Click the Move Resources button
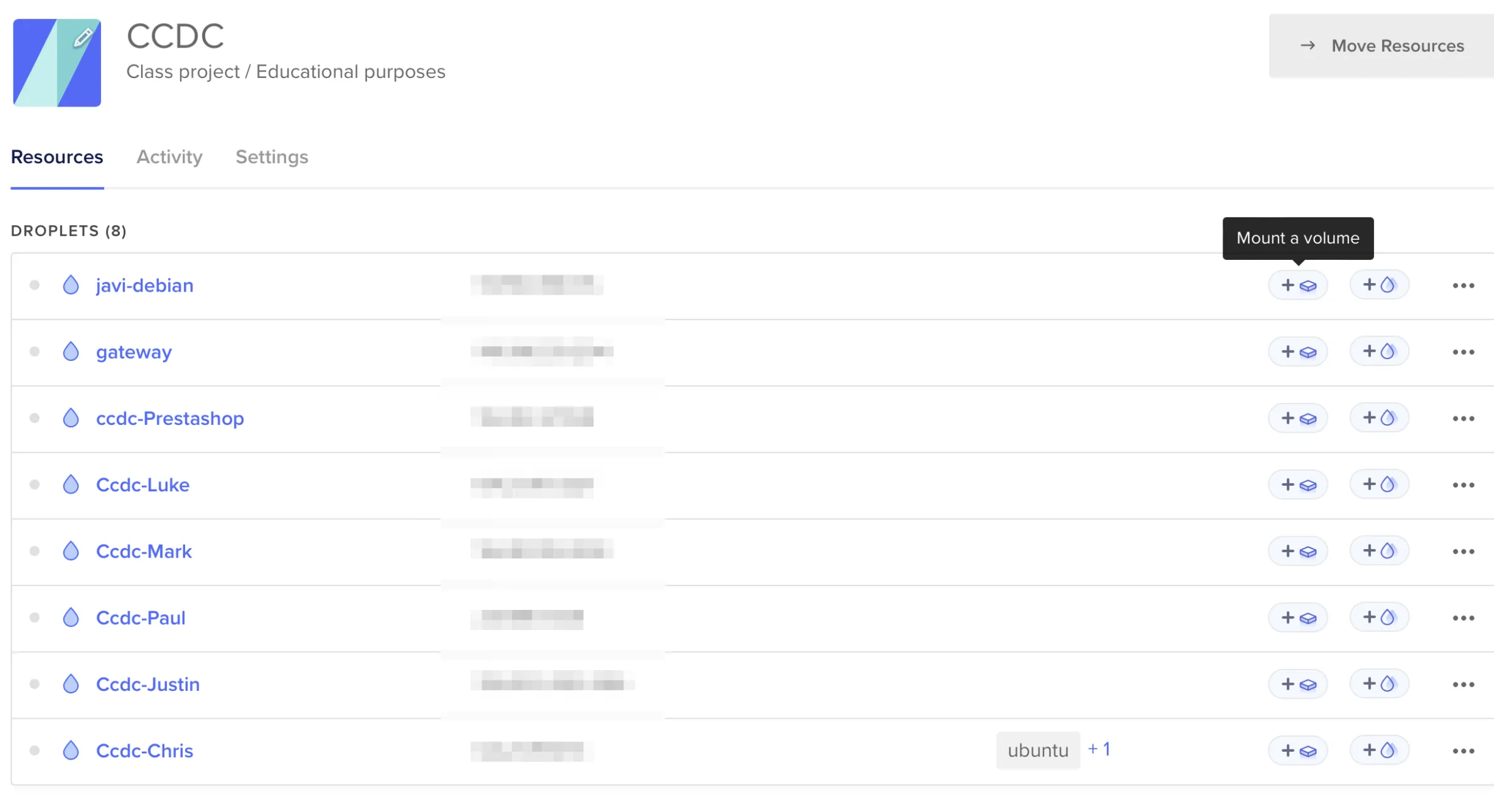 tap(1381, 46)
